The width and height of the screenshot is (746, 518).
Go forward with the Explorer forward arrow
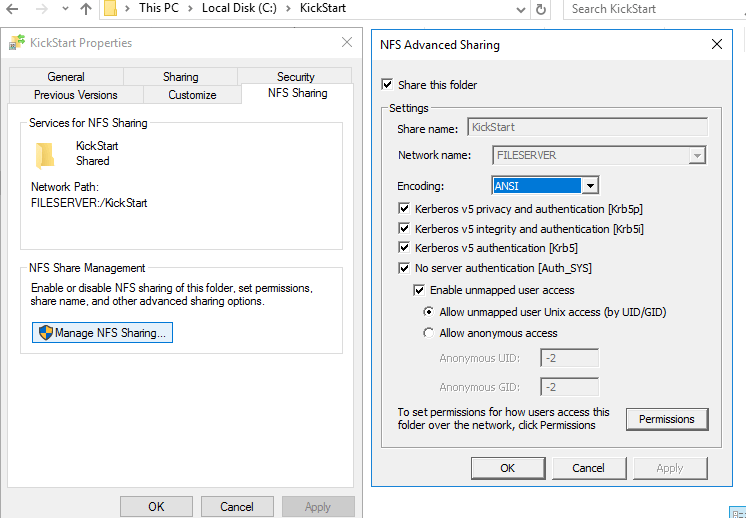pyautogui.click(x=42, y=9)
